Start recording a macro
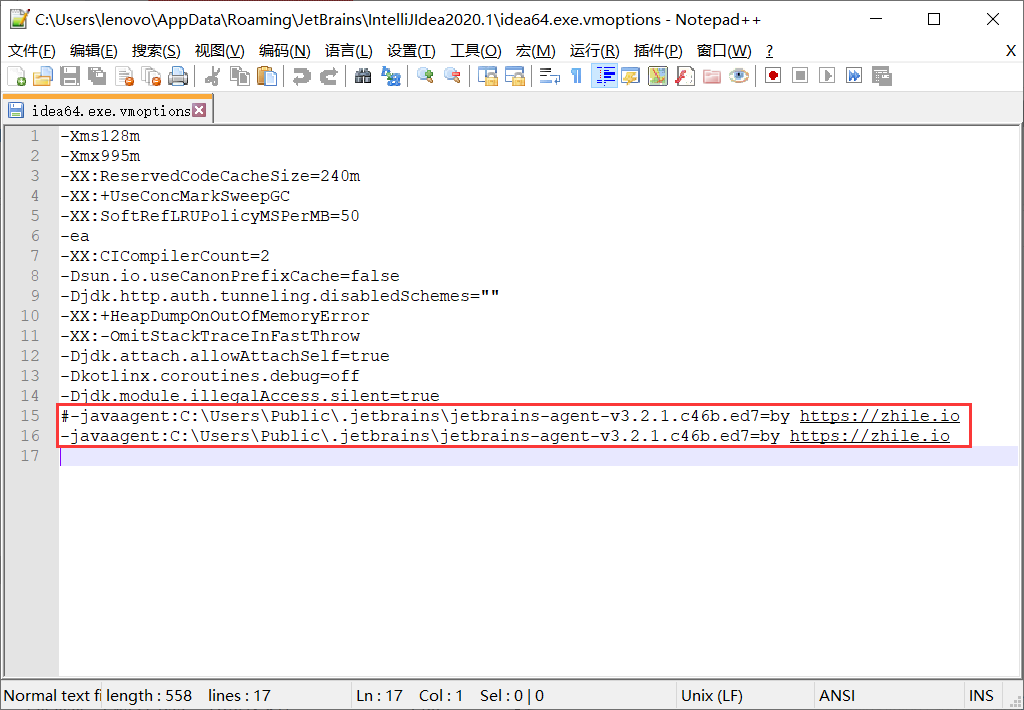This screenshot has height=710, width=1024. pyautogui.click(x=773, y=77)
